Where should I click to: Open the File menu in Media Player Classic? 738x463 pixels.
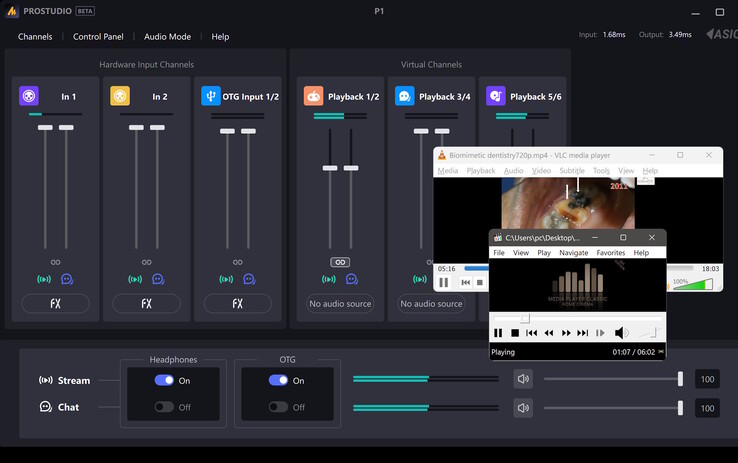499,253
